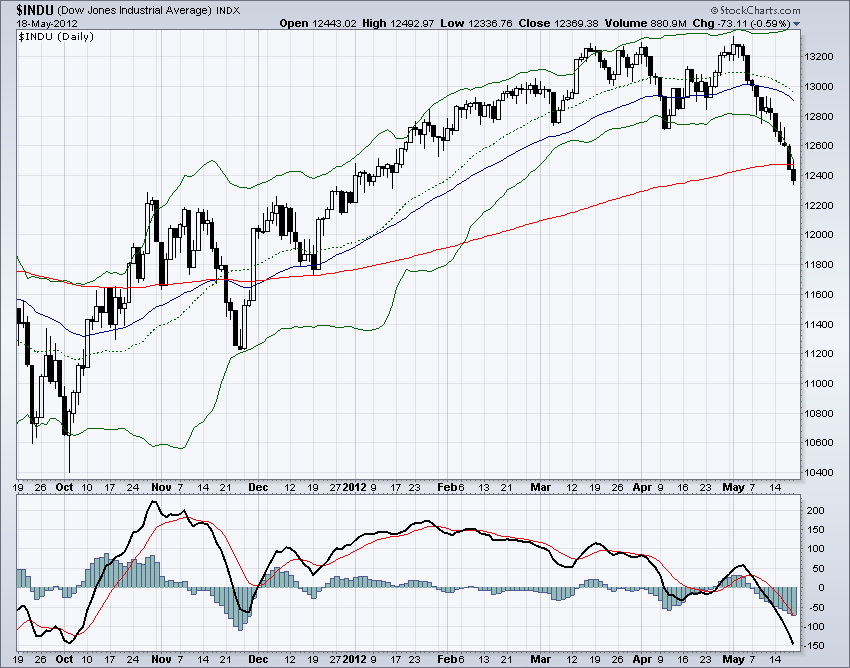Click the -100 label on MACD axis
850x668 pixels.
[x=814, y=627]
